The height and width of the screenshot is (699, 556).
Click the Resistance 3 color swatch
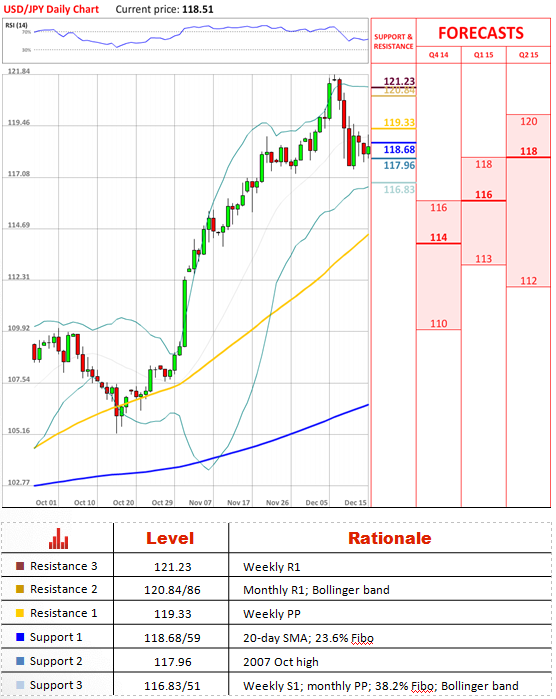[x=20, y=566]
